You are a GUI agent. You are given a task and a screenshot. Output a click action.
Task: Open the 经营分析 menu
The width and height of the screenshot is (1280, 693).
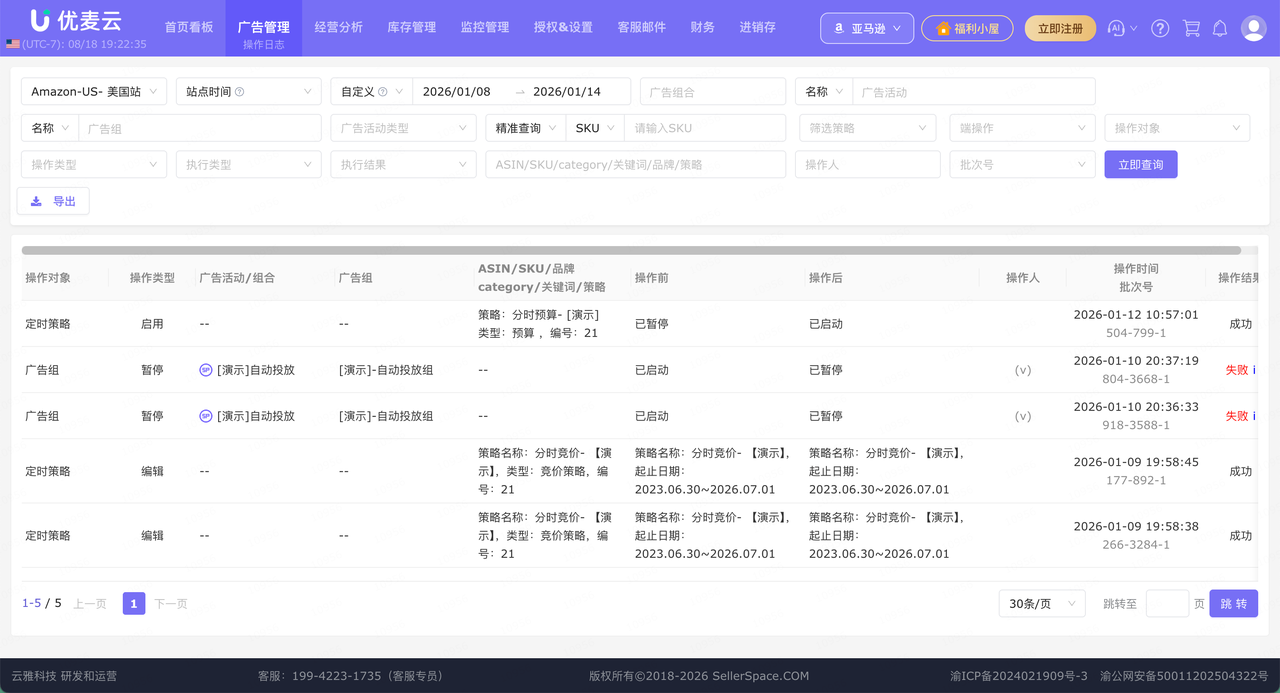(339, 28)
